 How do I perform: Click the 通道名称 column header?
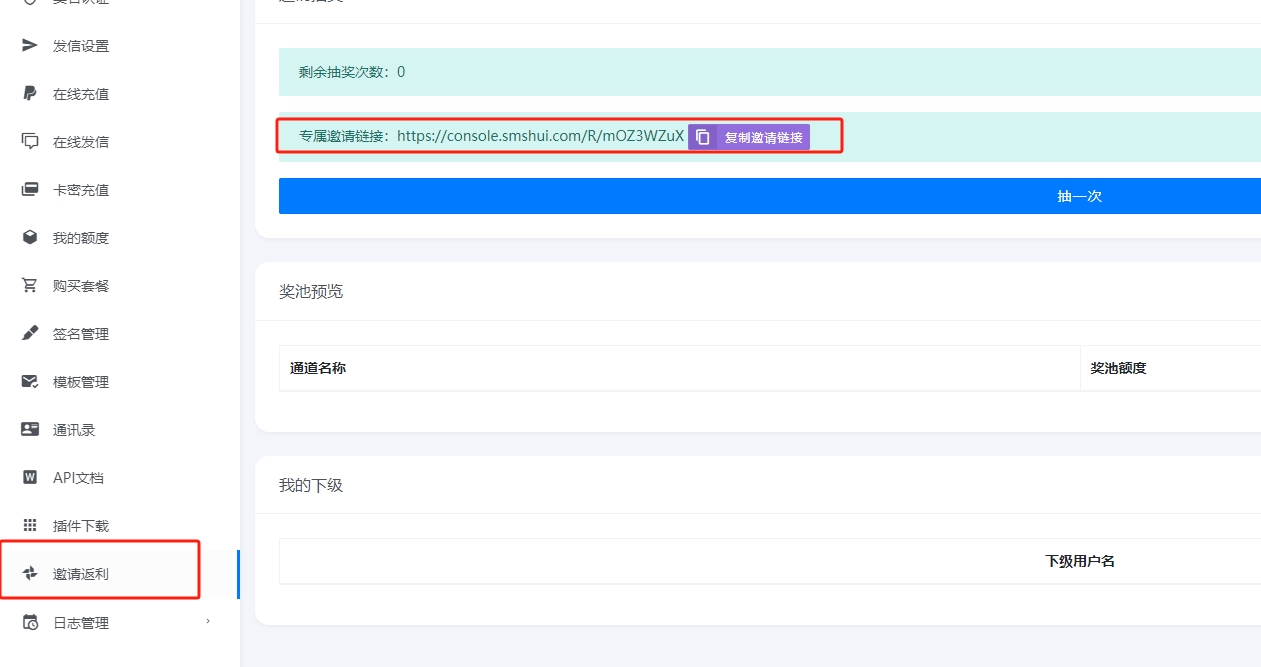(x=318, y=368)
